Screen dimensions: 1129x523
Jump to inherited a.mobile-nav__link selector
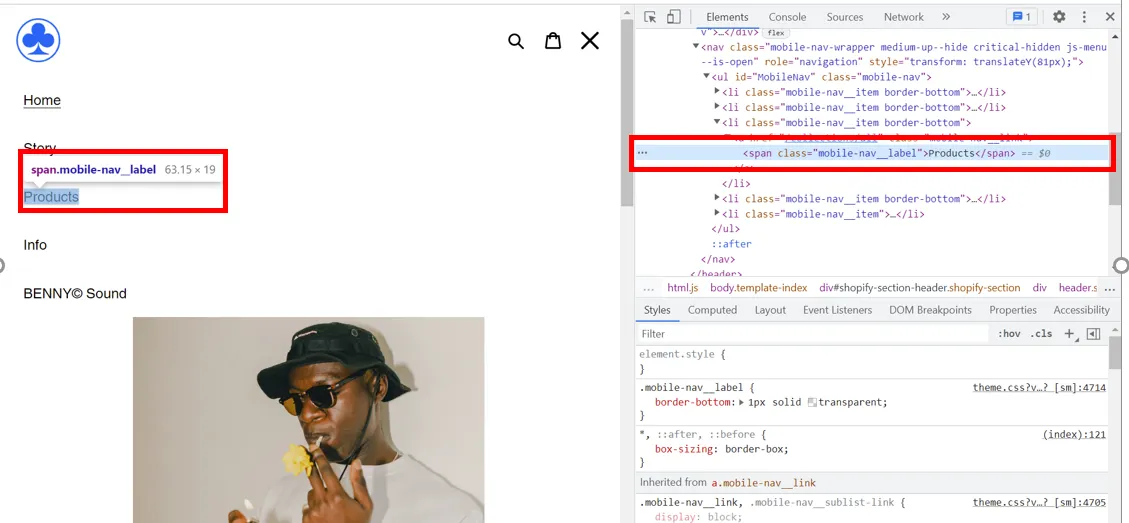click(x=764, y=483)
